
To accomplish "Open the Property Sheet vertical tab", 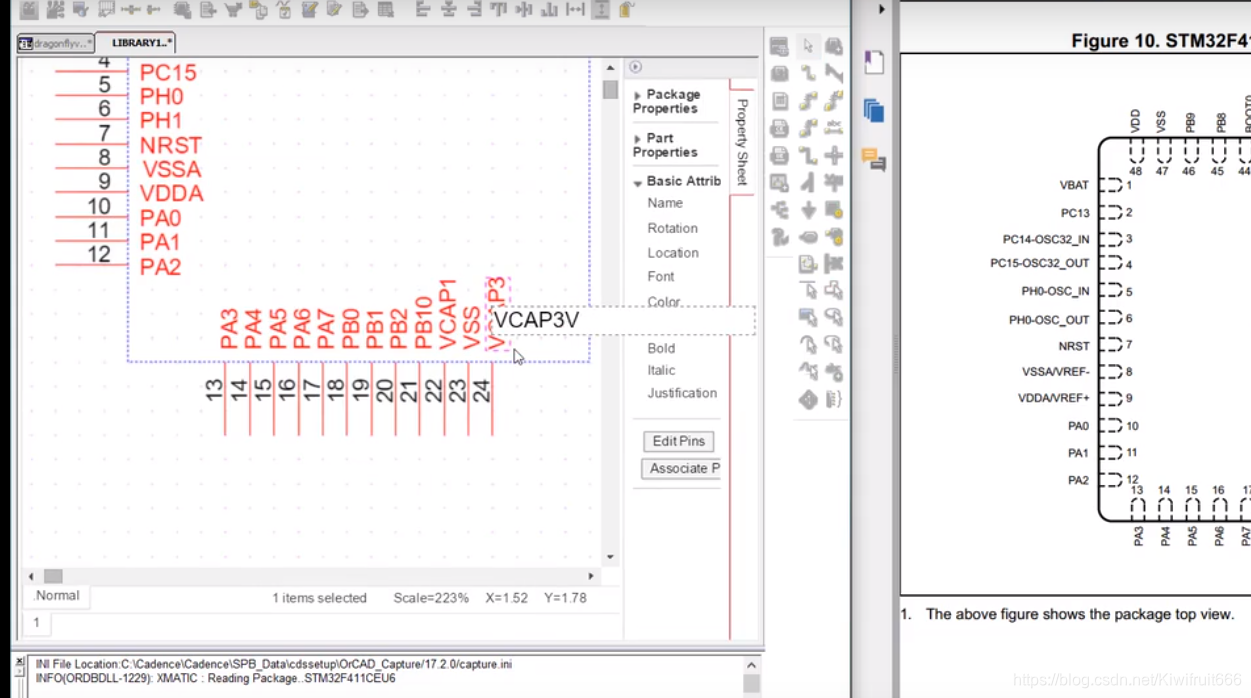I will [742, 140].
